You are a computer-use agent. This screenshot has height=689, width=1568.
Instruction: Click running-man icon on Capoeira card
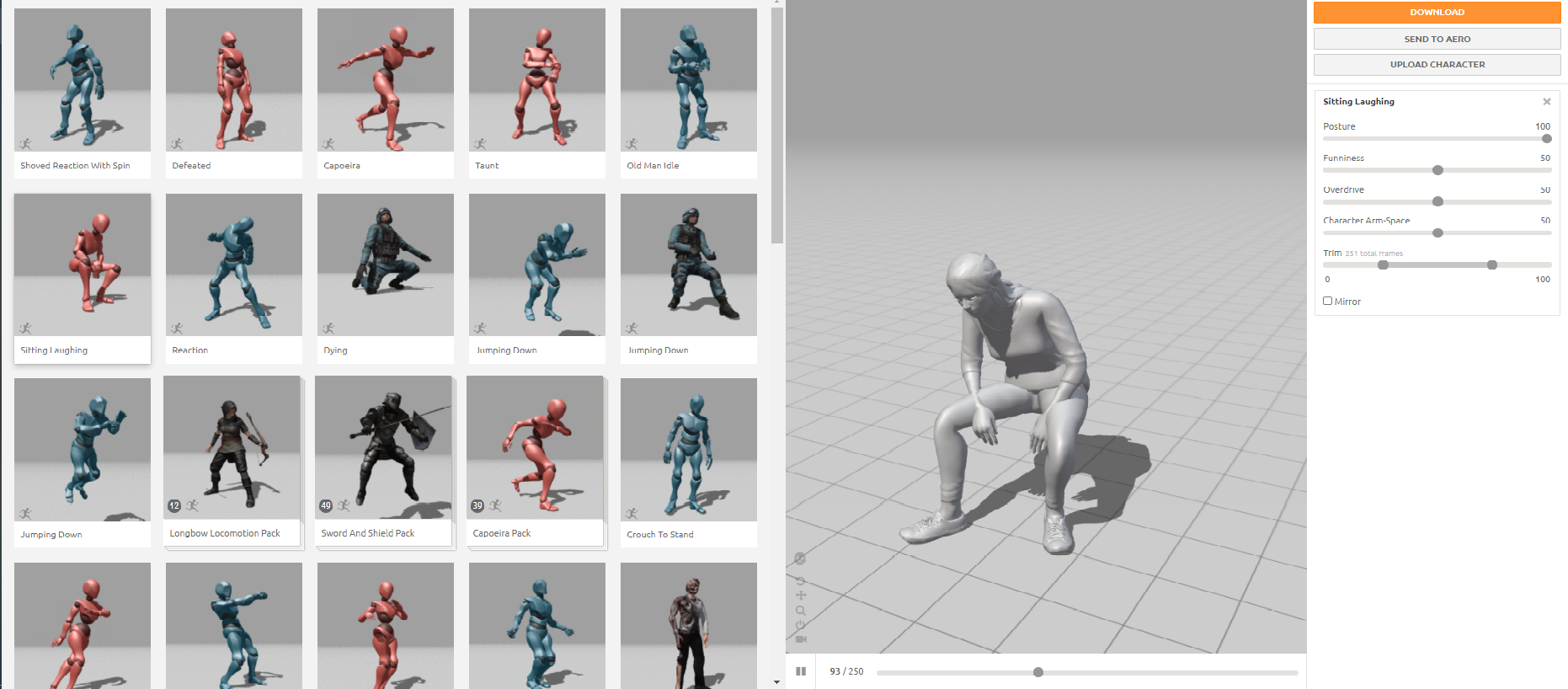[x=328, y=144]
